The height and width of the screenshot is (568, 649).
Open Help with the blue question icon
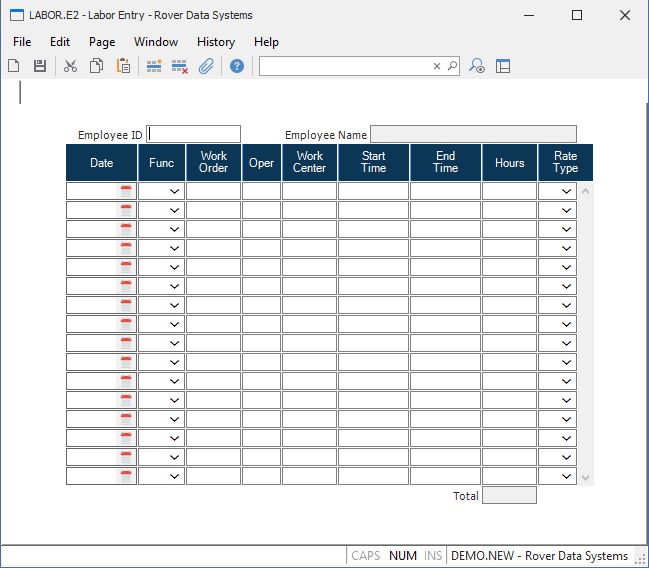(x=237, y=66)
